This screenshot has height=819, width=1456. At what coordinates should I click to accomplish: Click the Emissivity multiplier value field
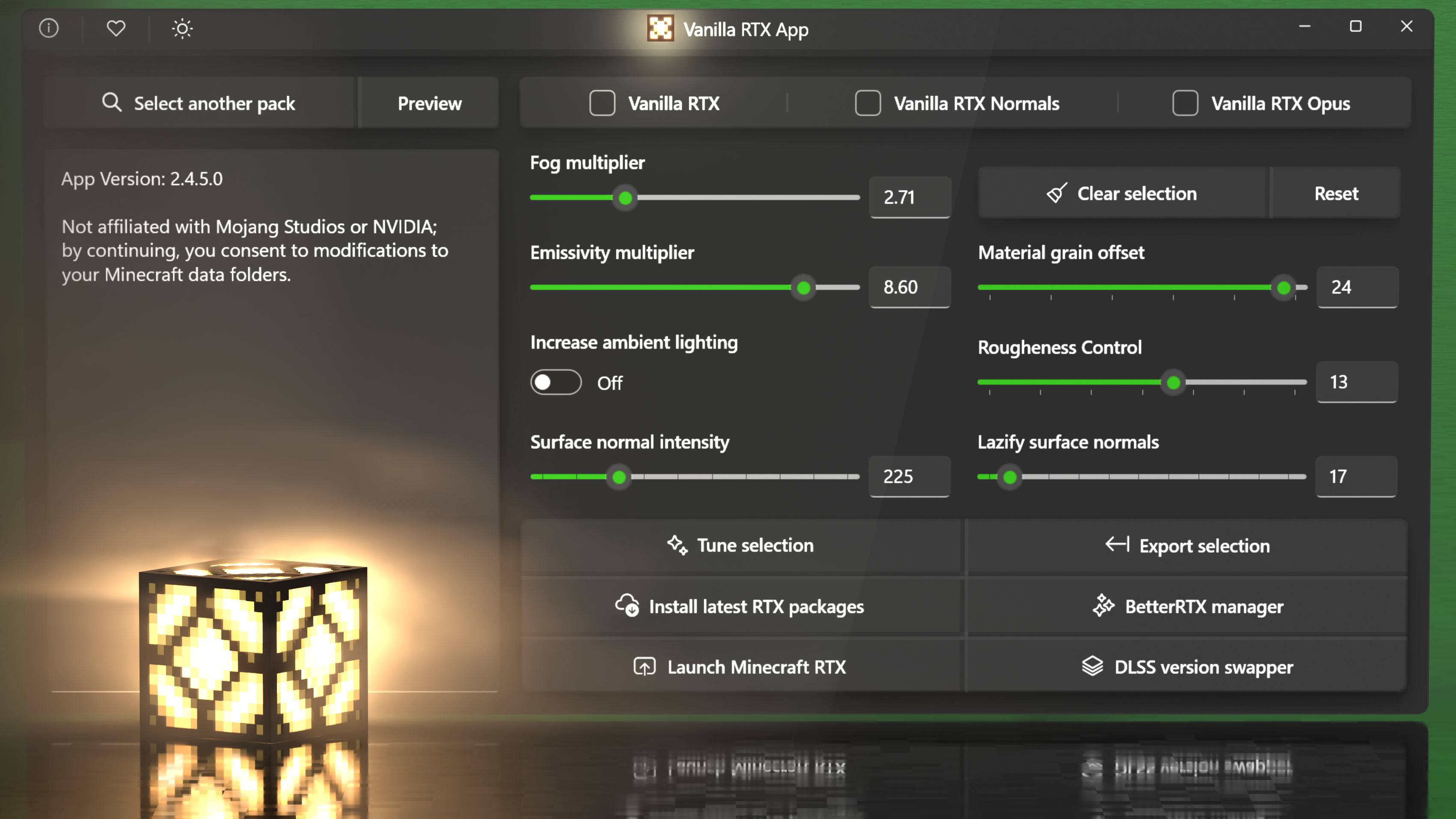pos(909,287)
